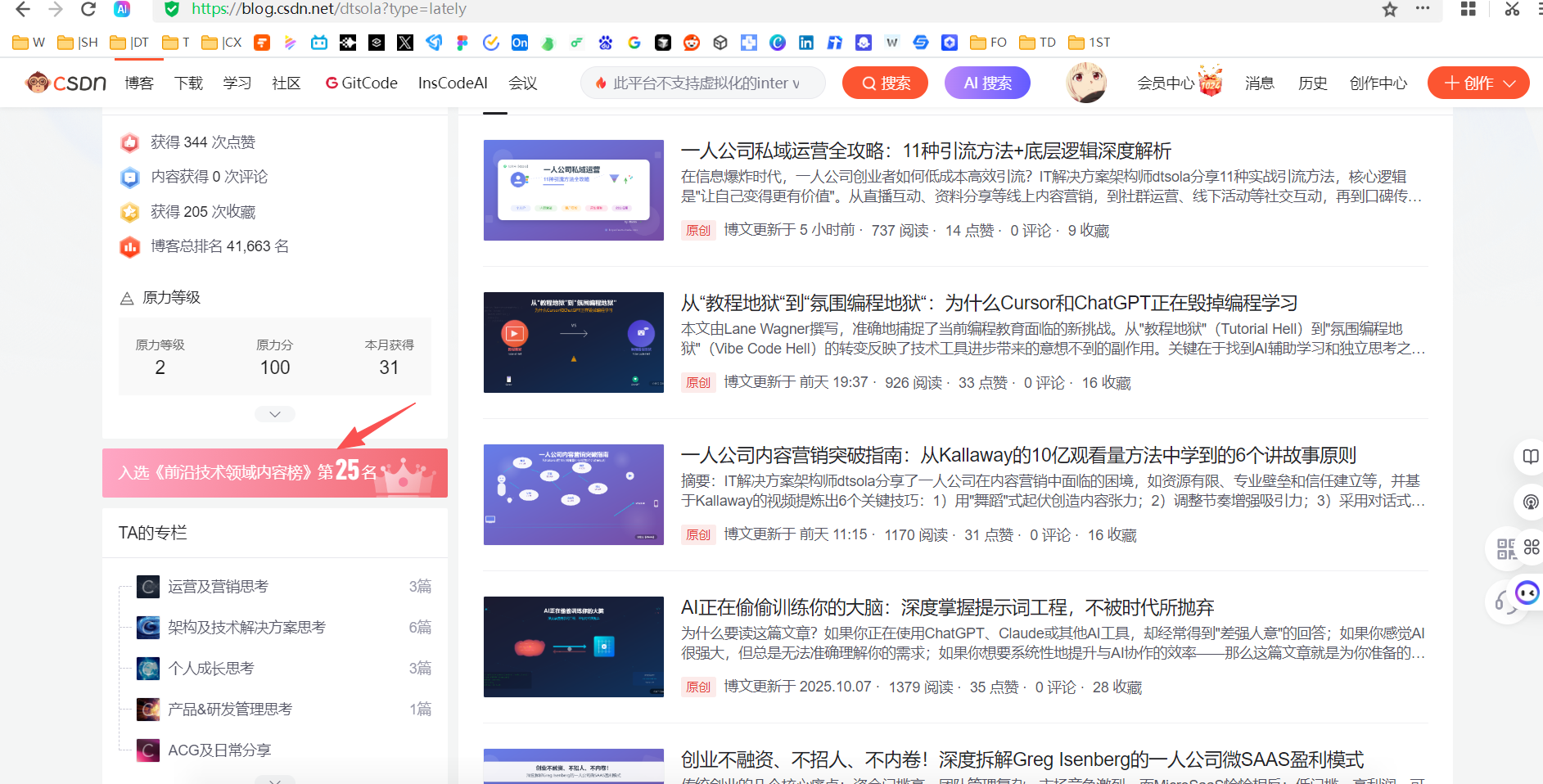
Task: Open the Figma bookmark icon
Action: point(462,43)
